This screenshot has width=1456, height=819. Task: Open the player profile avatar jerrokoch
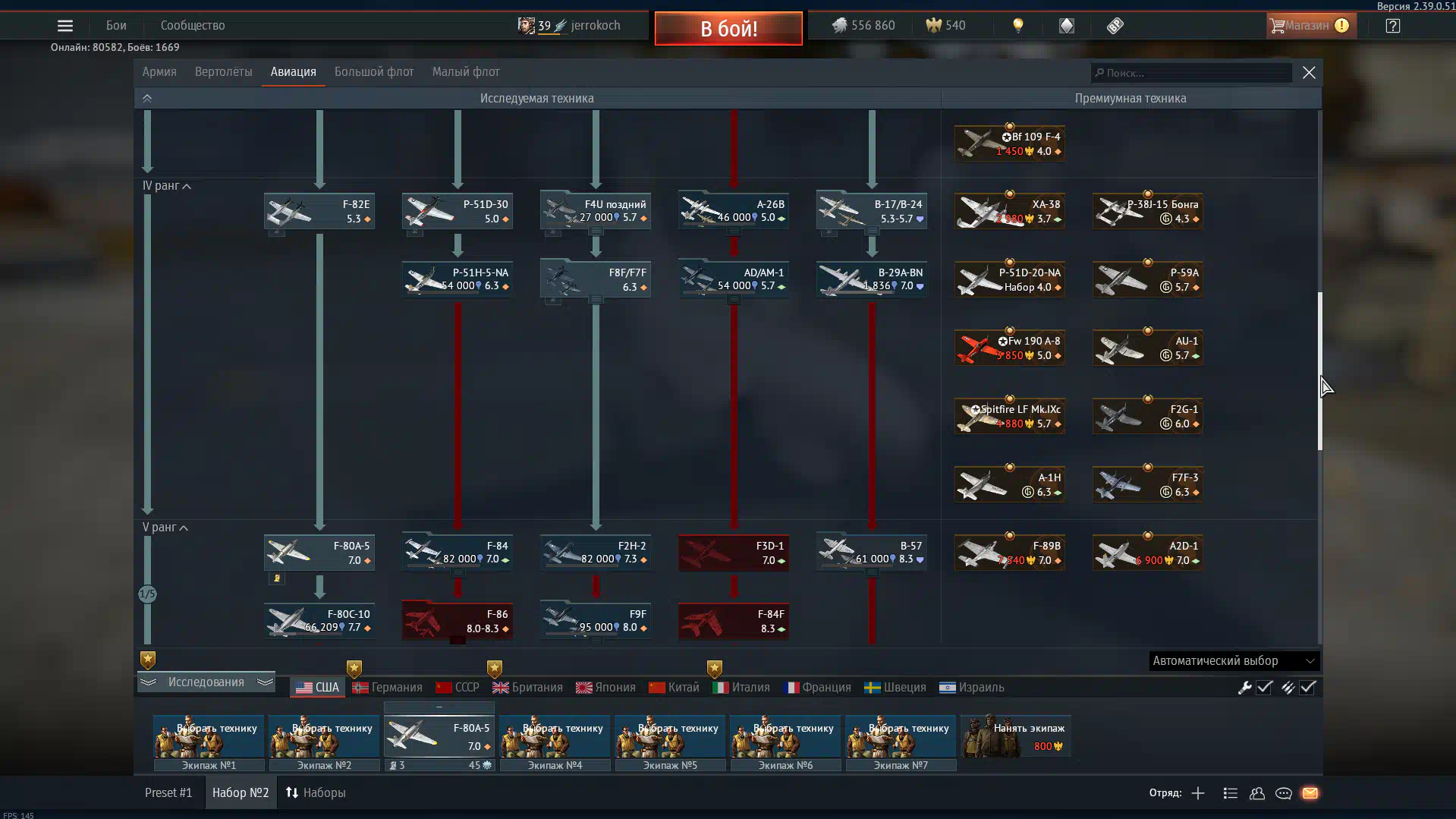(x=569, y=26)
